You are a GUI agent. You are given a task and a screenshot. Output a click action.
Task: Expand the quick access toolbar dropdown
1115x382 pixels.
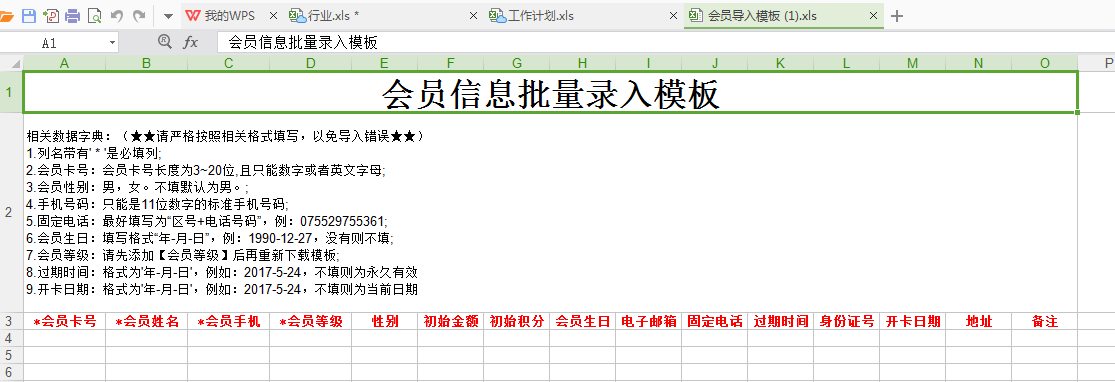(x=168, y=16)
